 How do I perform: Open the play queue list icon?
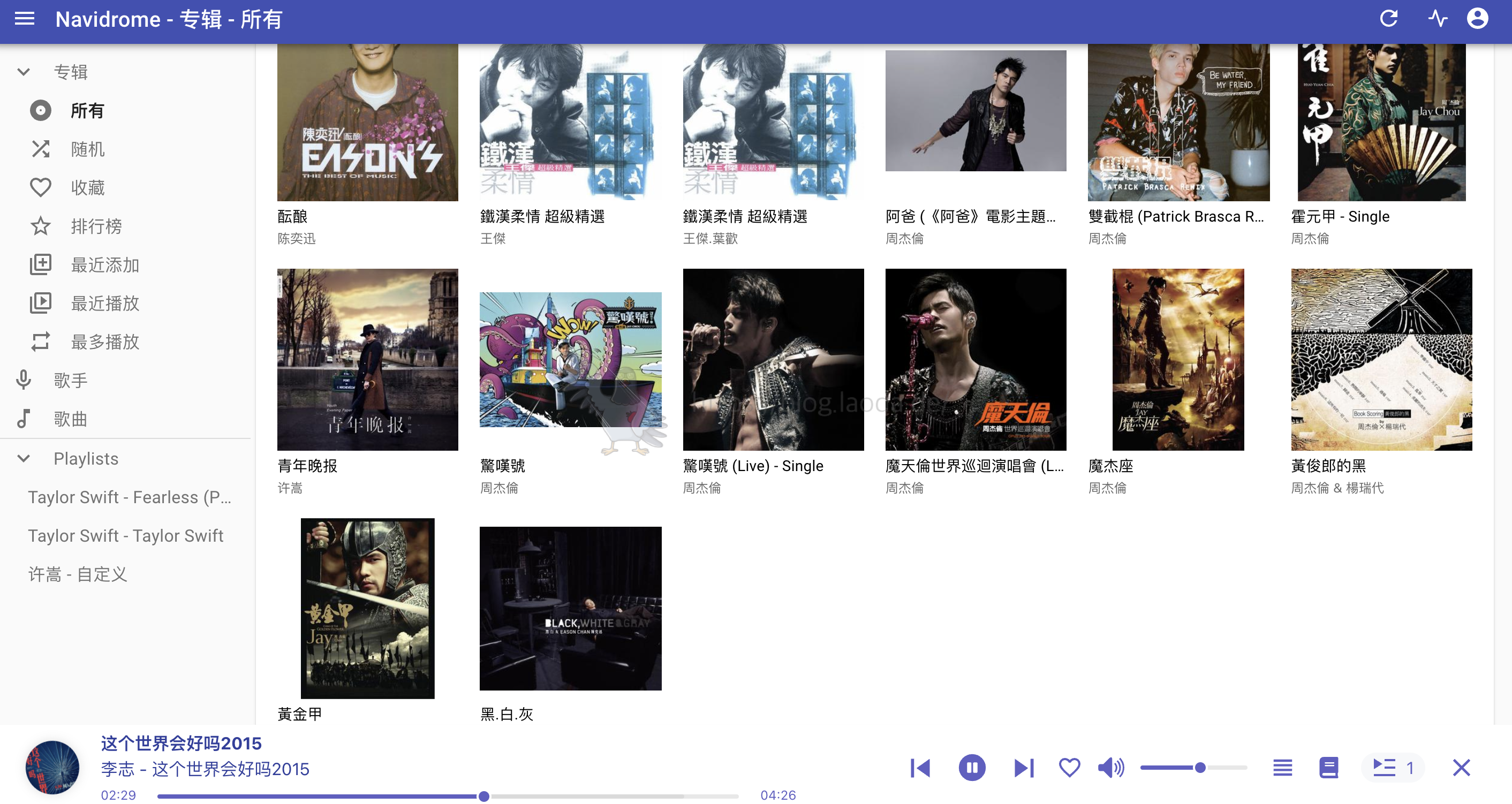1282,767
